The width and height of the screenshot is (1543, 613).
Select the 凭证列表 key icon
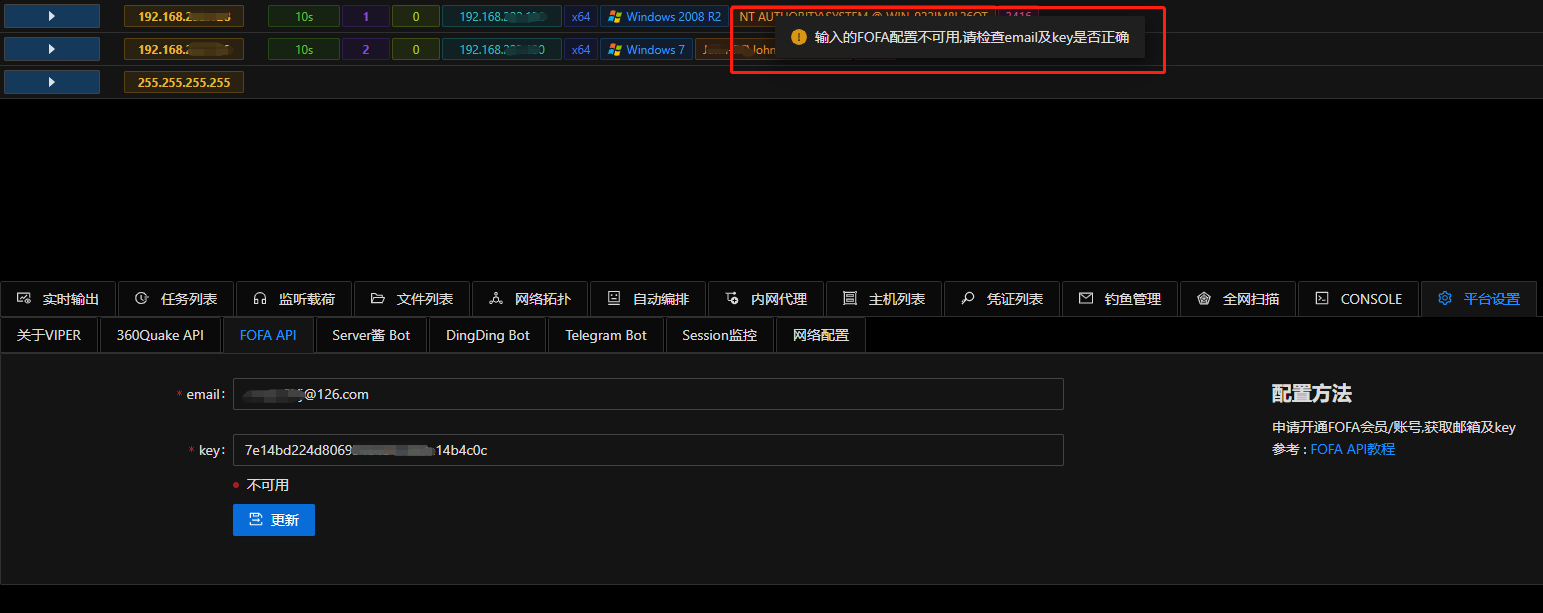(967, 298)
